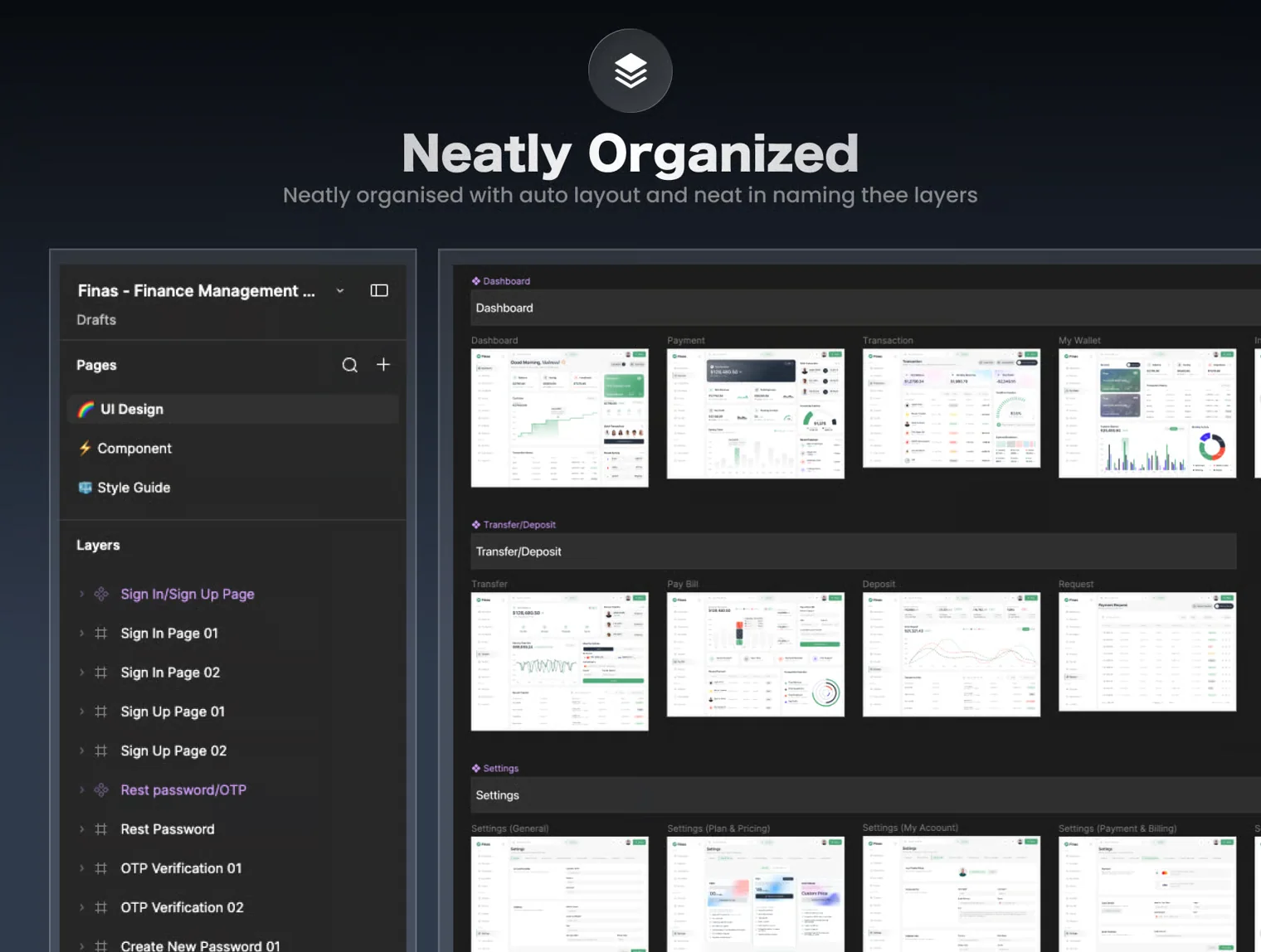
Task: Expand the Sign In/Sign Up Page section
Action: [x=81, y=594]
